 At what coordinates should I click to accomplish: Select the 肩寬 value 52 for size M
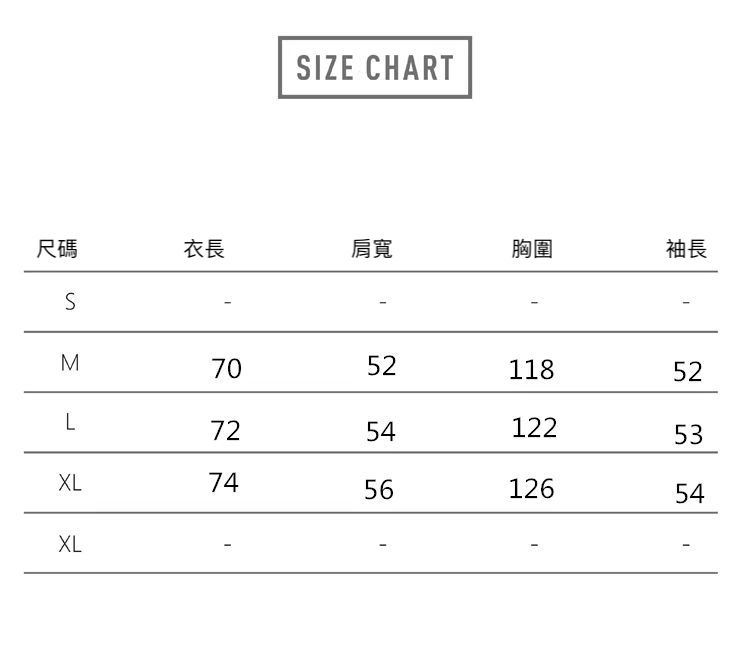(x=381, y=366)
